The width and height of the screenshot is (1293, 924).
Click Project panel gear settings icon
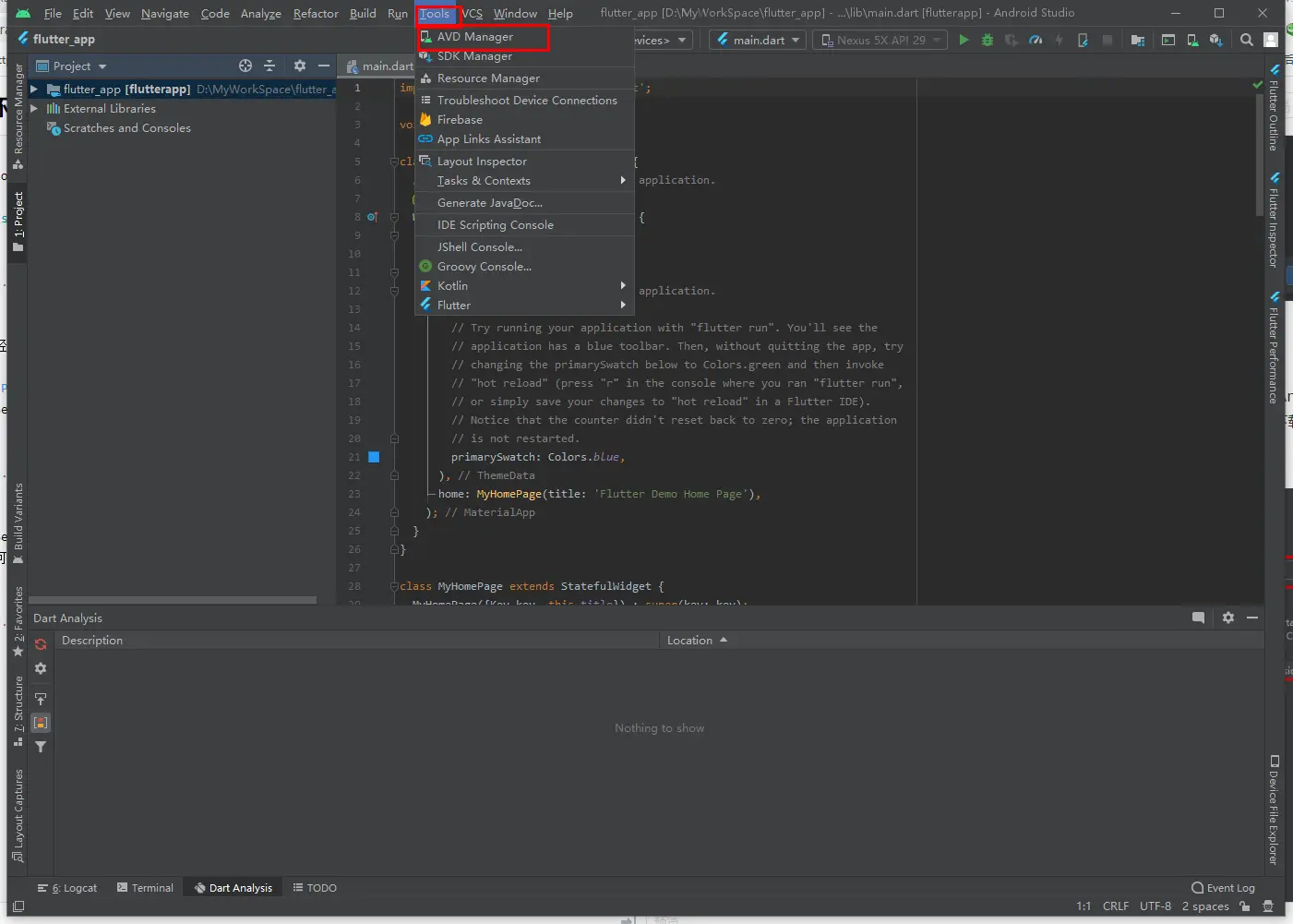[x=299, y=66]
